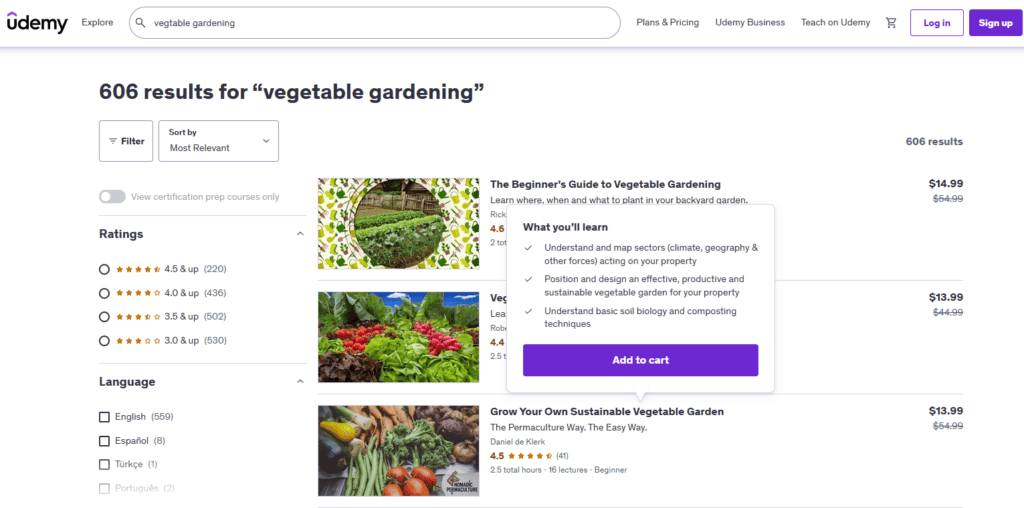Select the 4.5 & up rating radio

[105, 269]
